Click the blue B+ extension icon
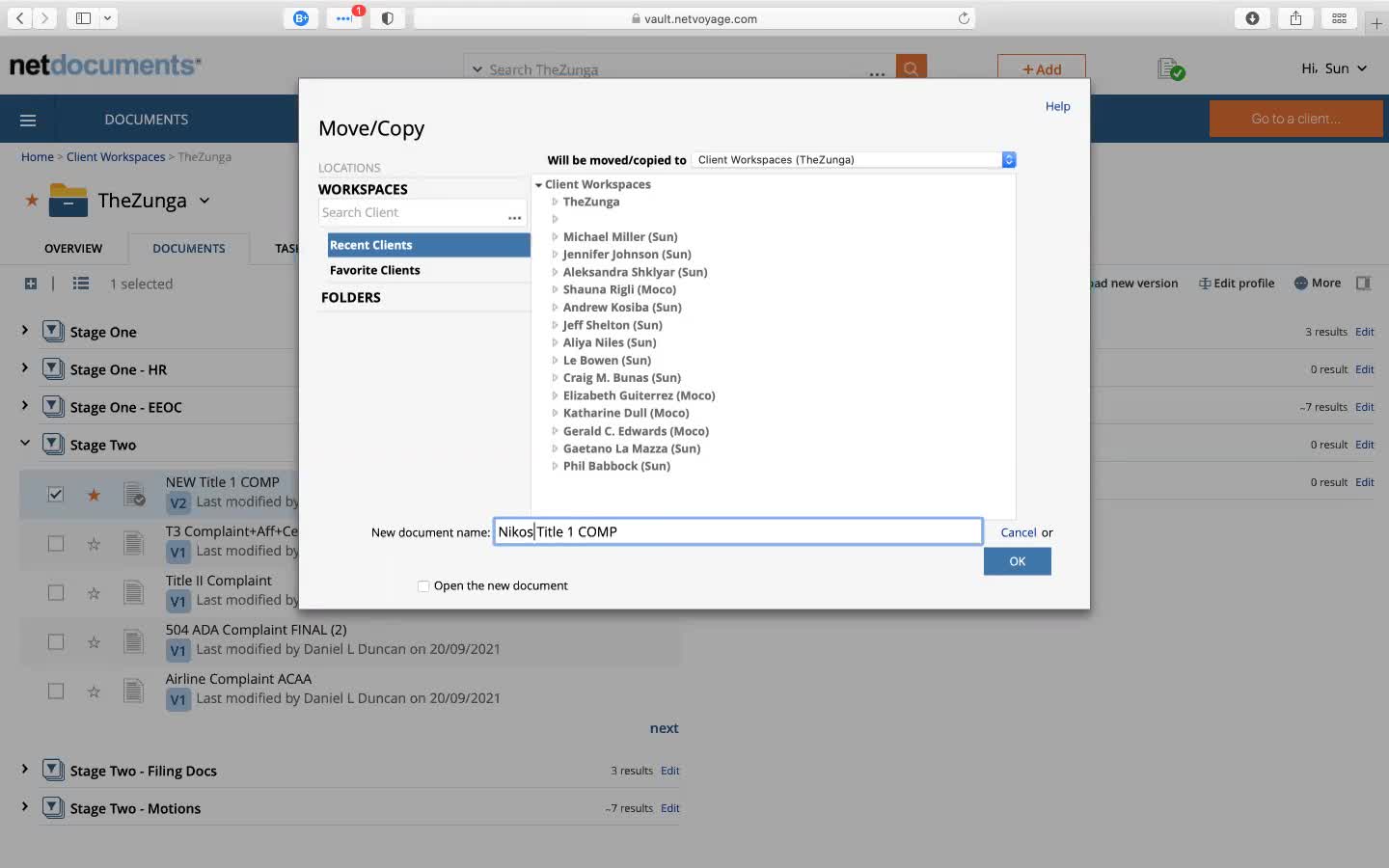The width and height of the screenshot is (1389, 868). click(301, 18)
